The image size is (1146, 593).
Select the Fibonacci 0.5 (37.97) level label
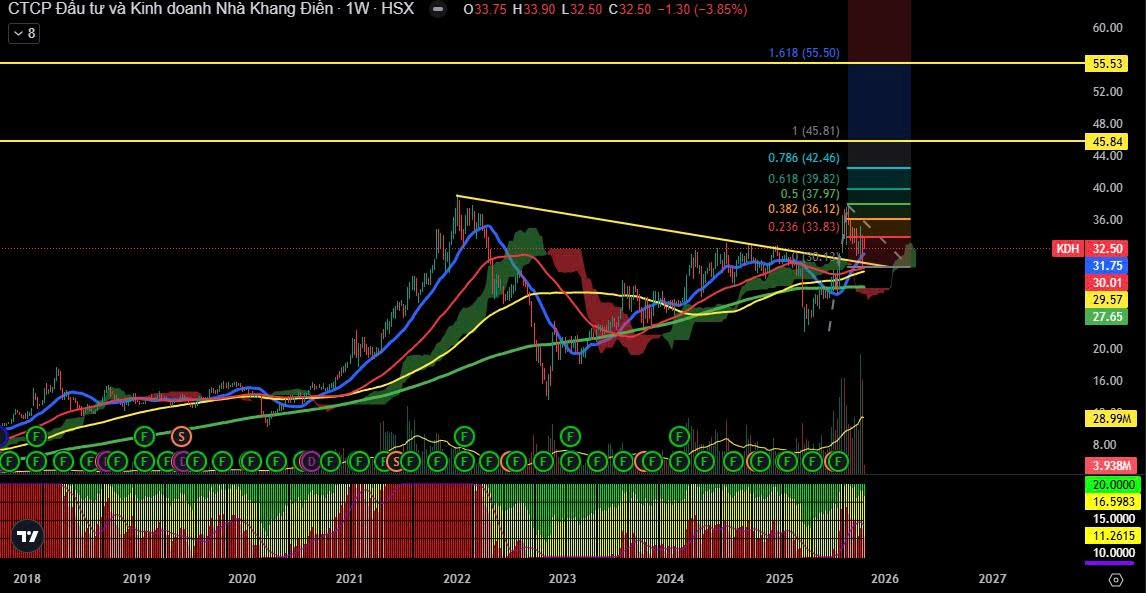coord(811,194)
